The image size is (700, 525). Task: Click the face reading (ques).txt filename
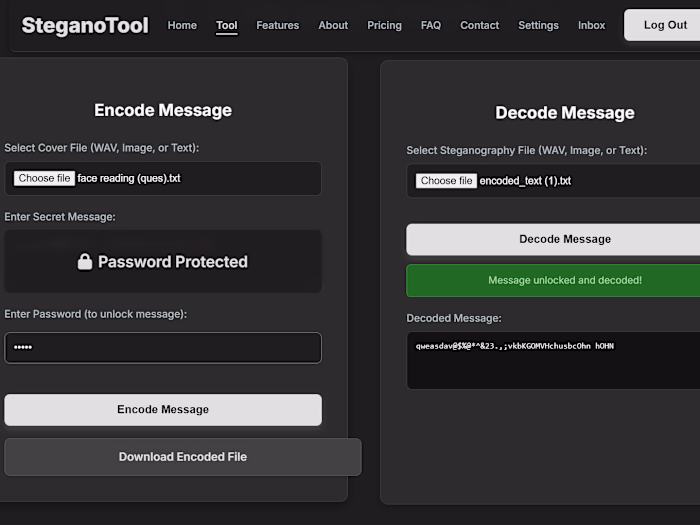tap(129, 178)
